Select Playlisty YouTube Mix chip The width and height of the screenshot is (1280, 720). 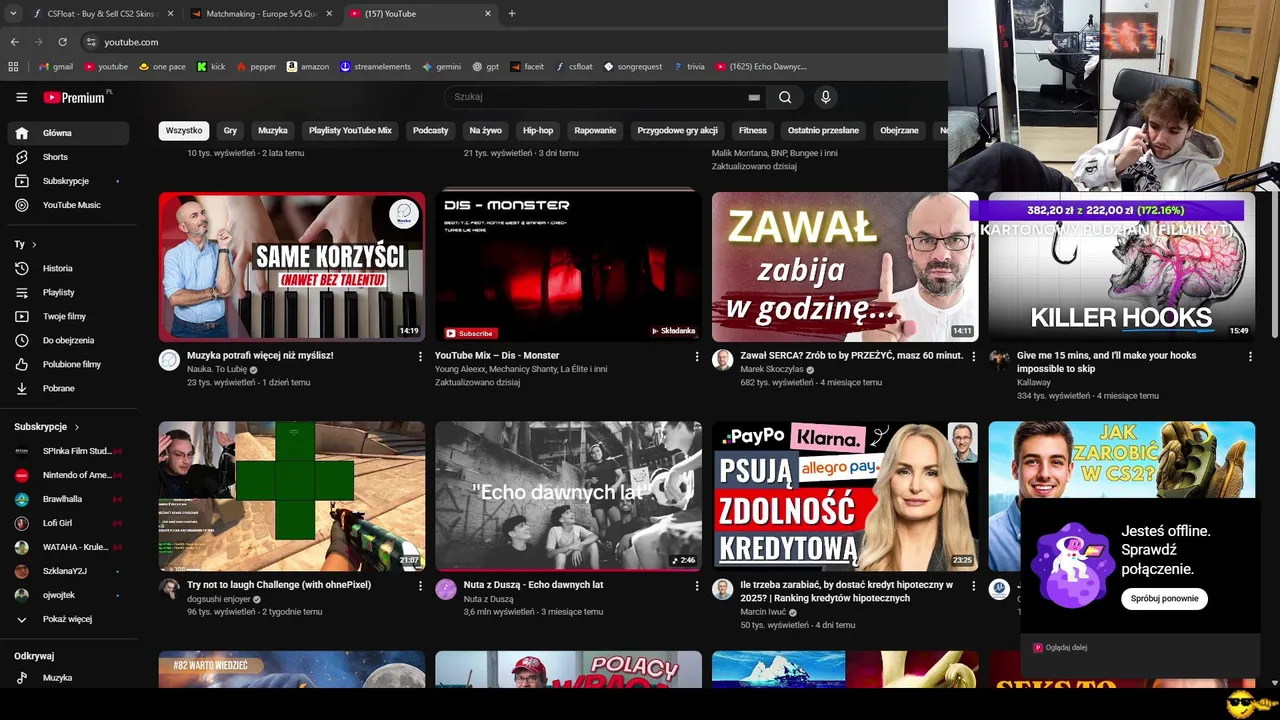point(350,130)
